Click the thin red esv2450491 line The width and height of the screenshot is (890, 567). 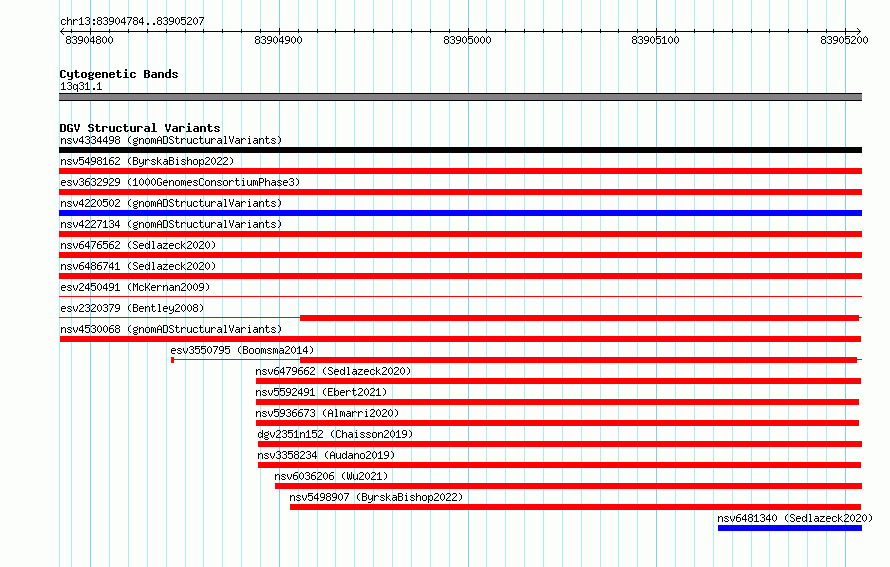[460, 297]
